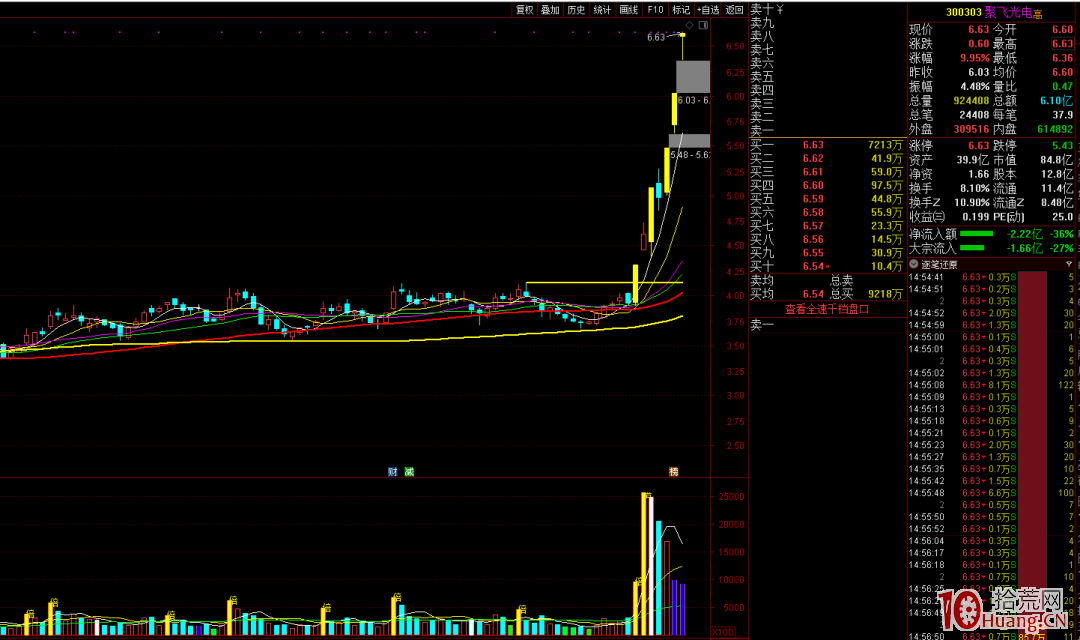Click the 返回 back button
The image size is (1080, 640).
735,10
